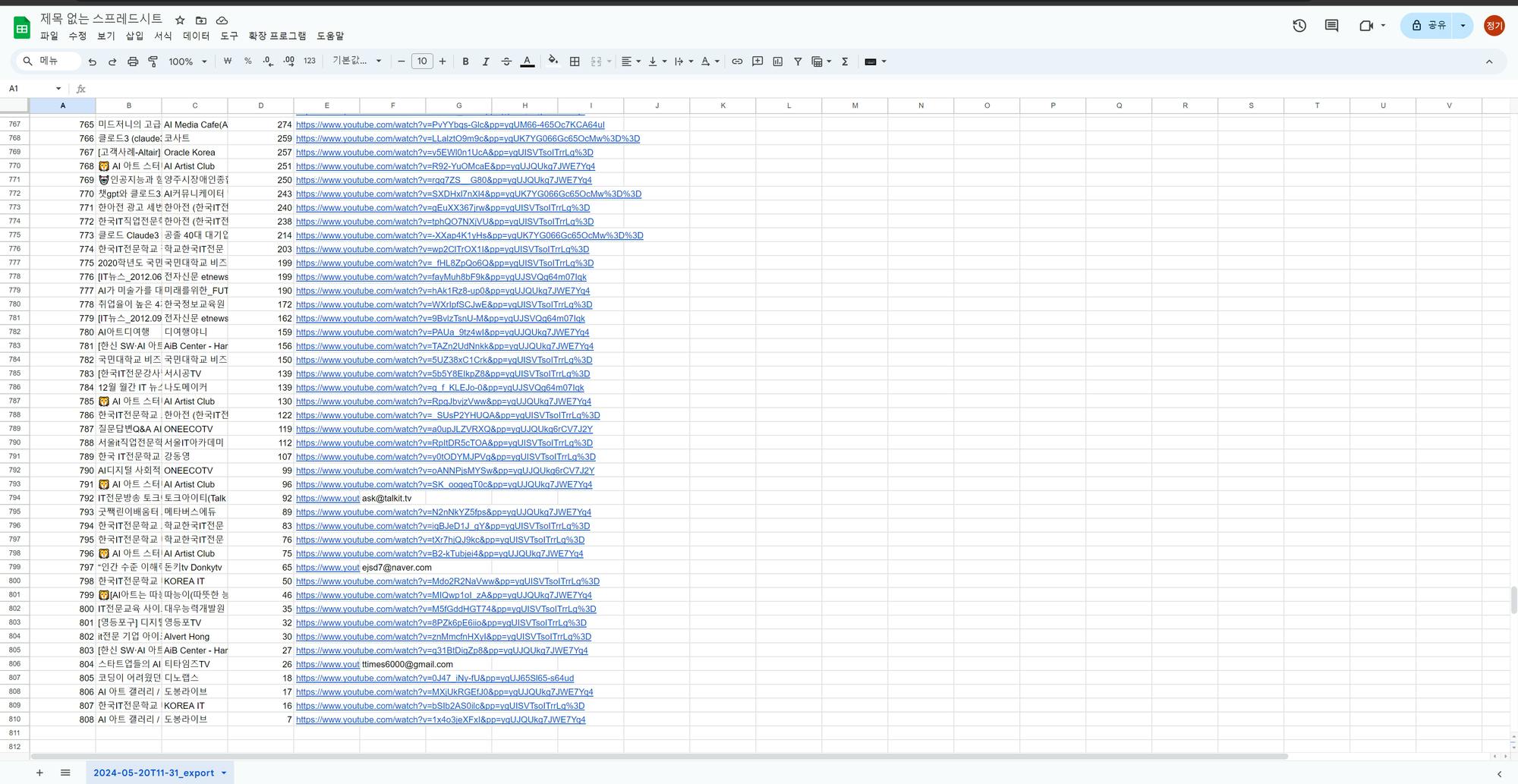
Task: Open text wrapping options
Action: [684, 61]
